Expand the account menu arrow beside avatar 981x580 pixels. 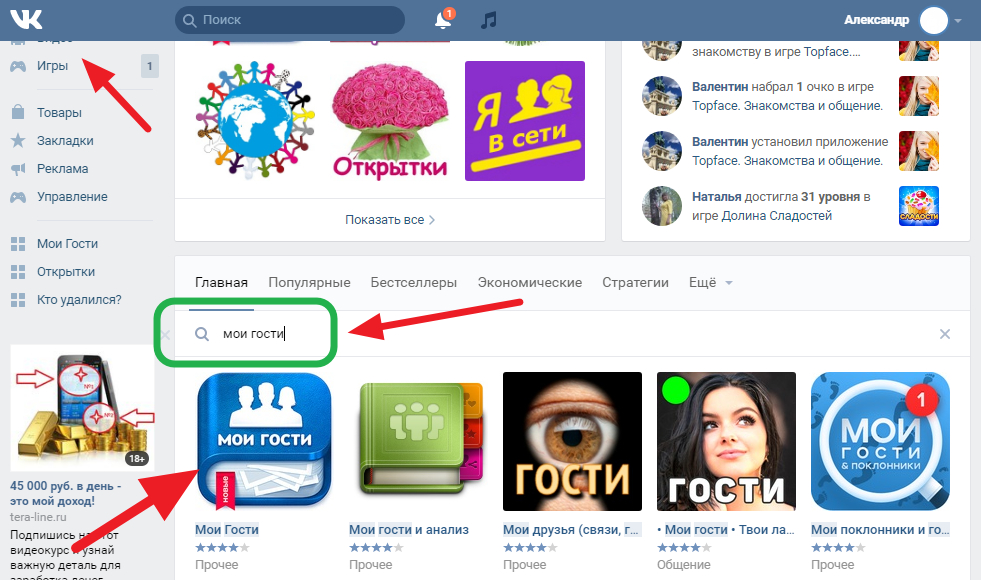[958, 21]
